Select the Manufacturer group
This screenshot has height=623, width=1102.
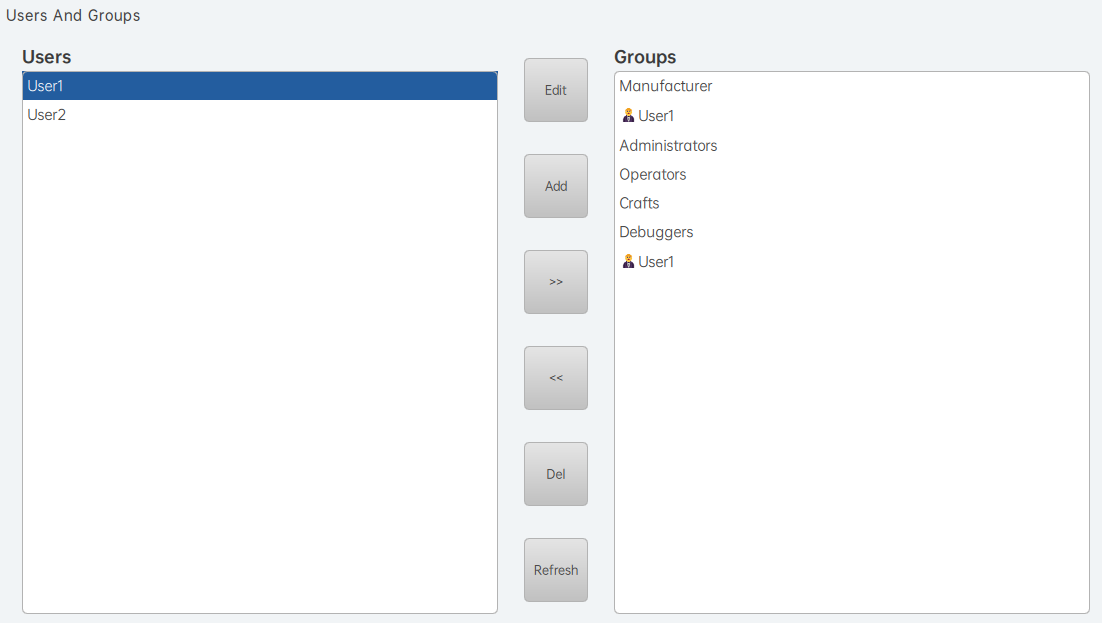click(x=666, y=87)
